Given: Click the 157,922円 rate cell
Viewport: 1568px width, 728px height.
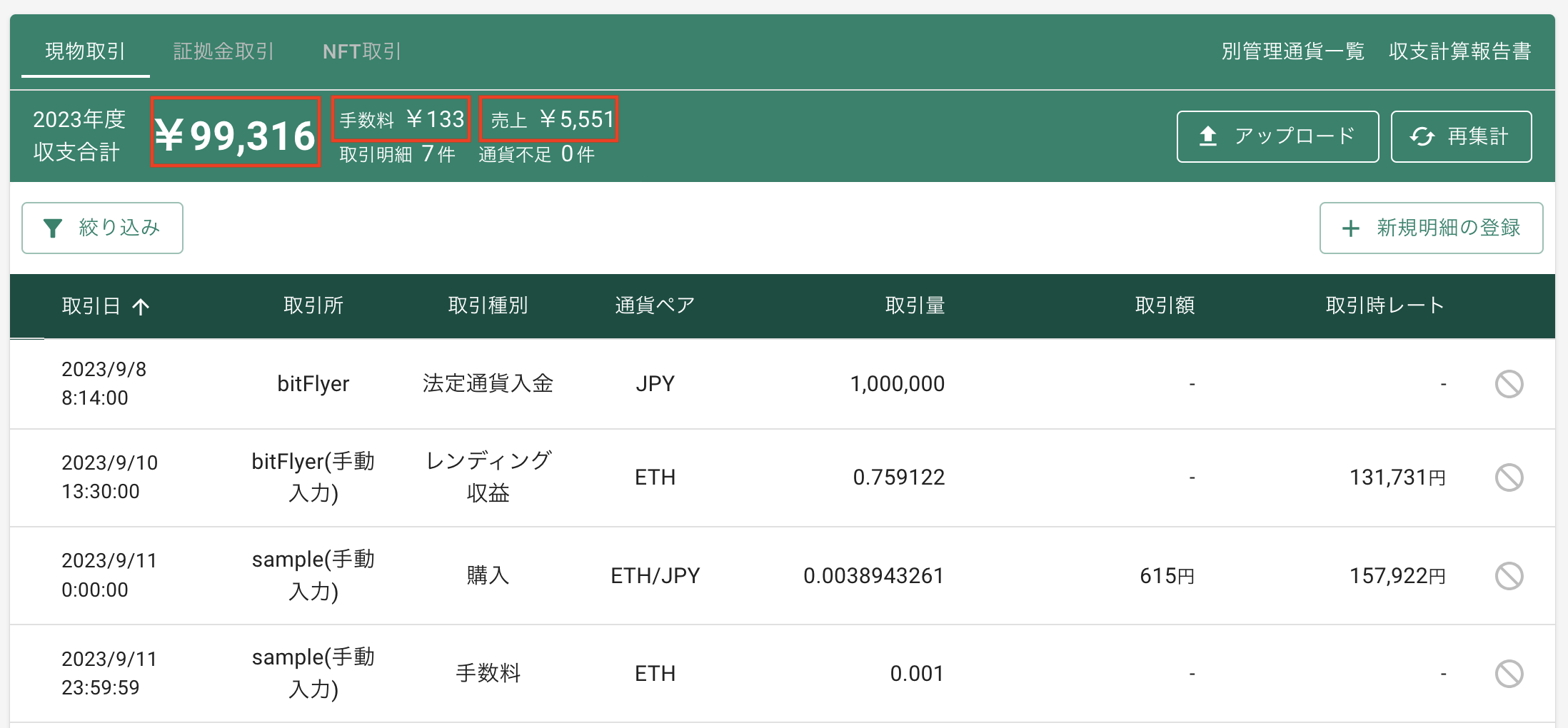Looking at the screenshot, I should tap(1397, 576).
